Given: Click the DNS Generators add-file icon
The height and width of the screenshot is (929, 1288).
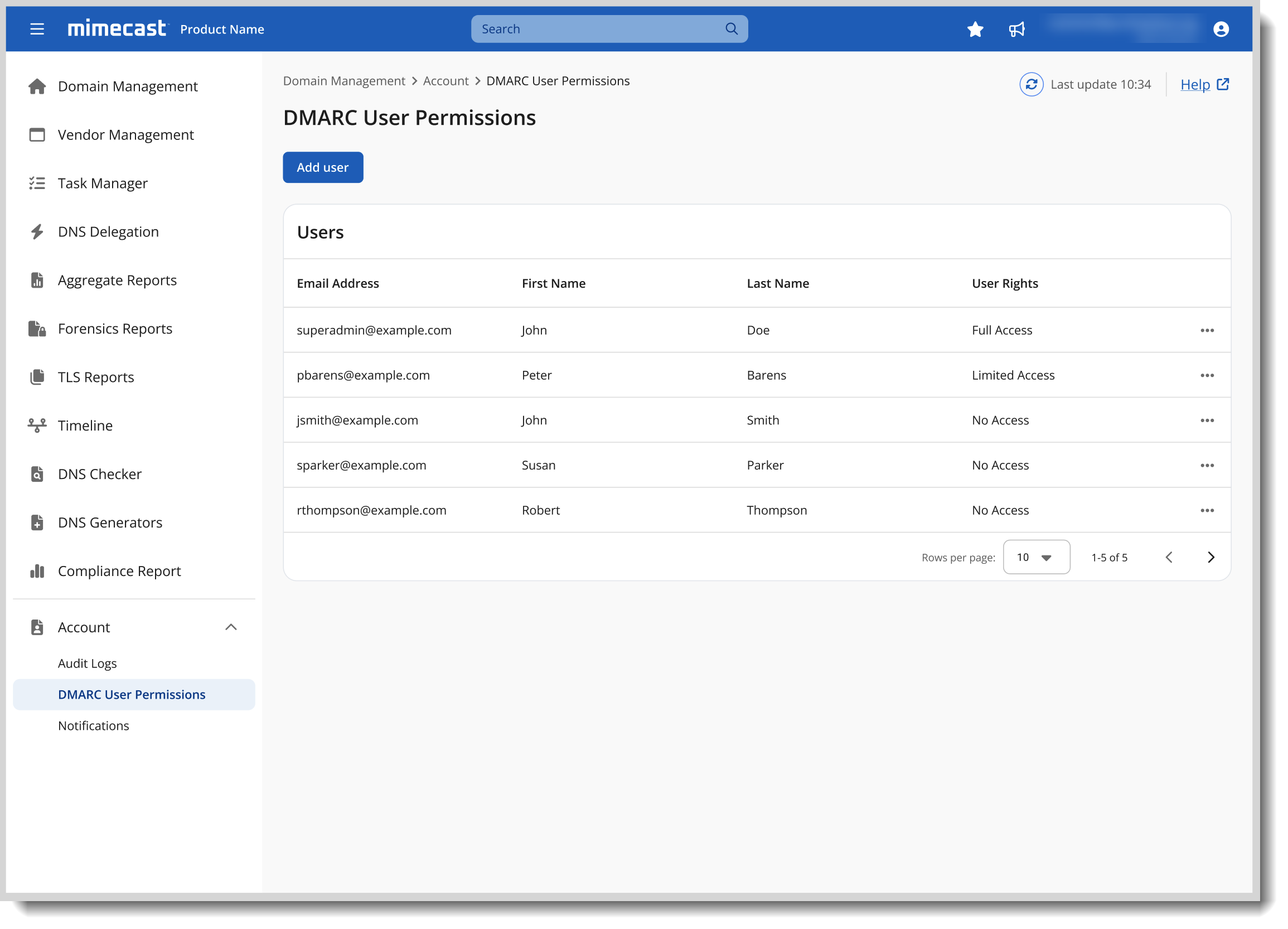Looking at the screenshot, I should point(37,522).
